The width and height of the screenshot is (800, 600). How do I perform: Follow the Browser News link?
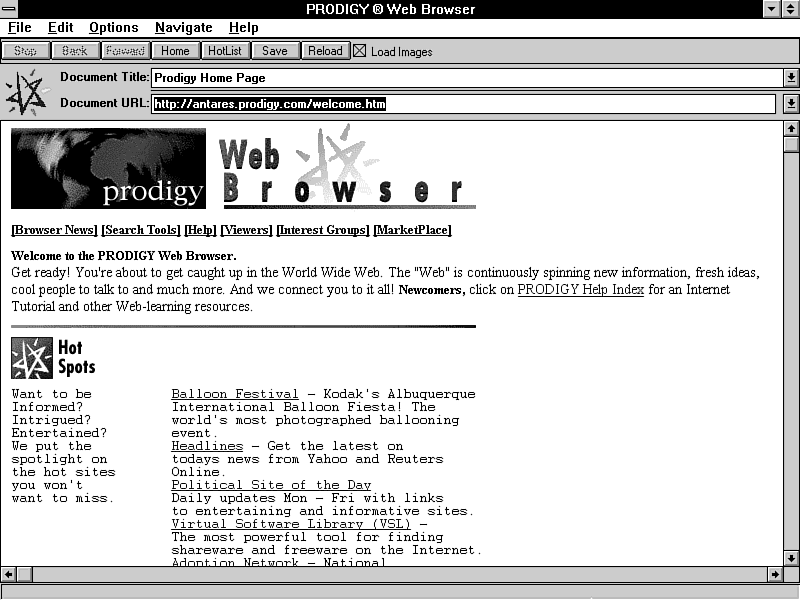pyautogui.click(x=54, y=230)
